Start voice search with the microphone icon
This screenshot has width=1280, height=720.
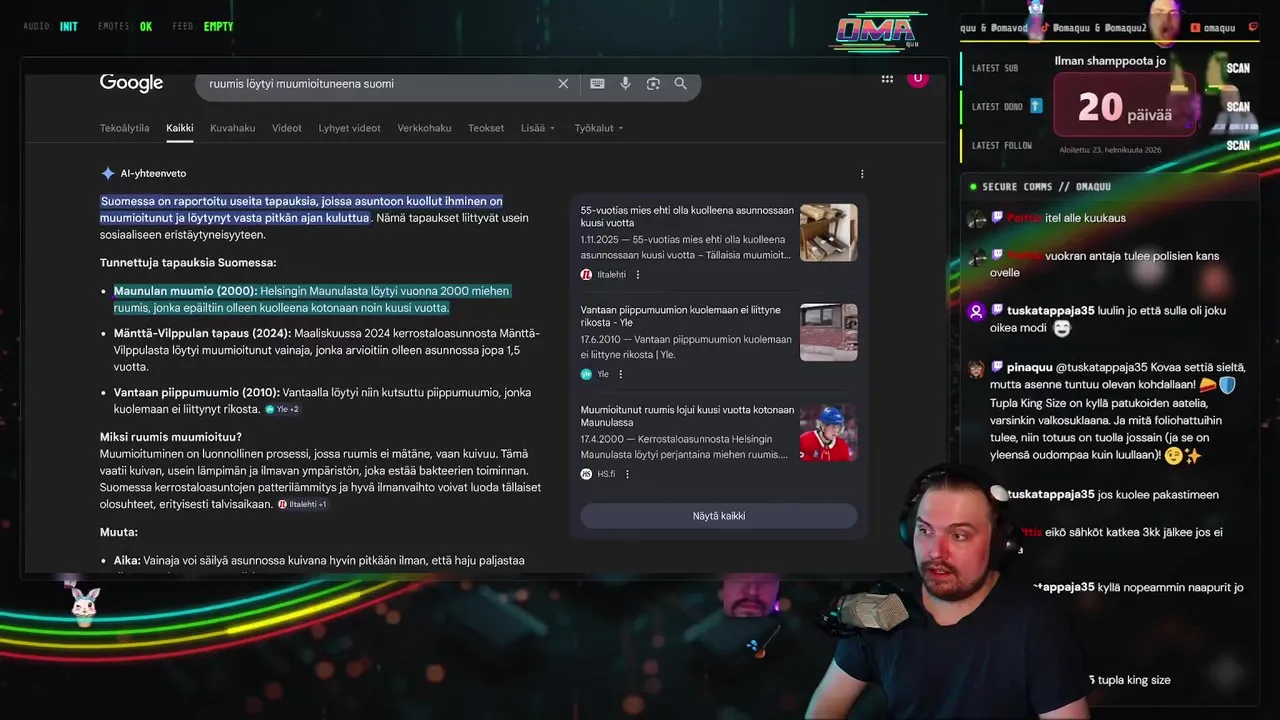coord(625,84)
